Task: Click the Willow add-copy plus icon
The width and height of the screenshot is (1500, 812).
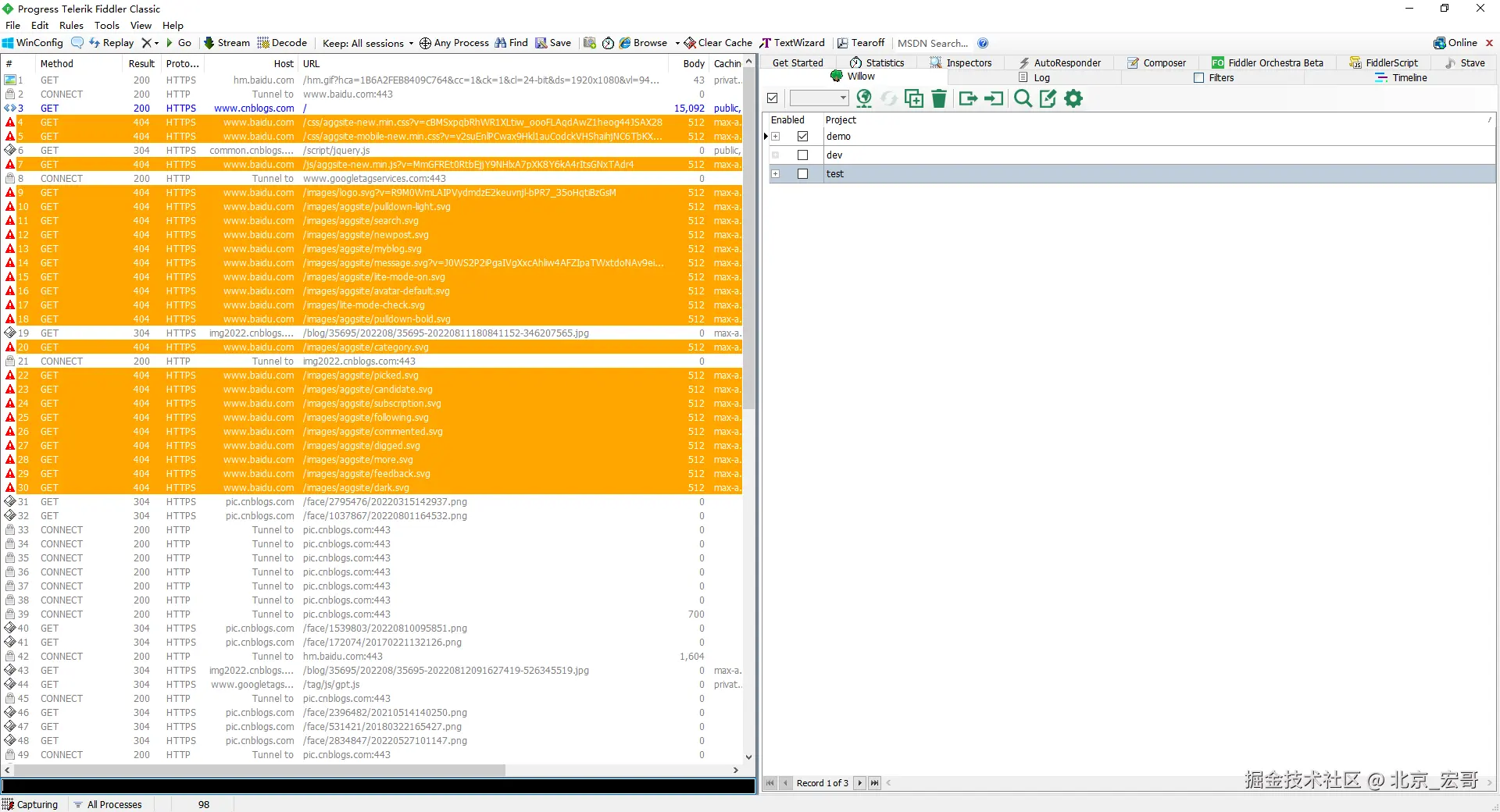Action: [914, 98]
